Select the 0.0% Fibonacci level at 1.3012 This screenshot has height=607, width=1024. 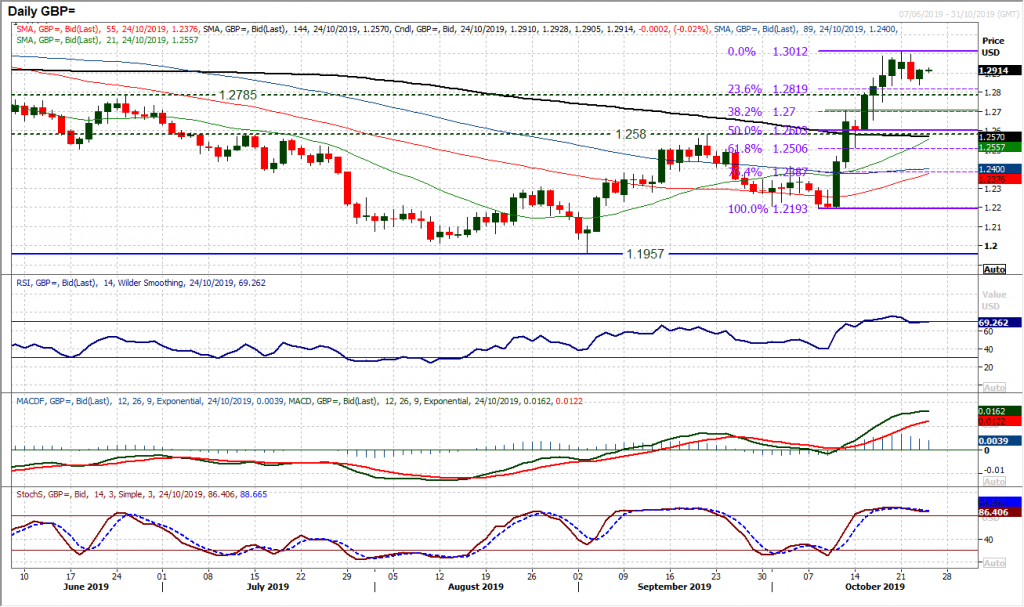[765, 53]
